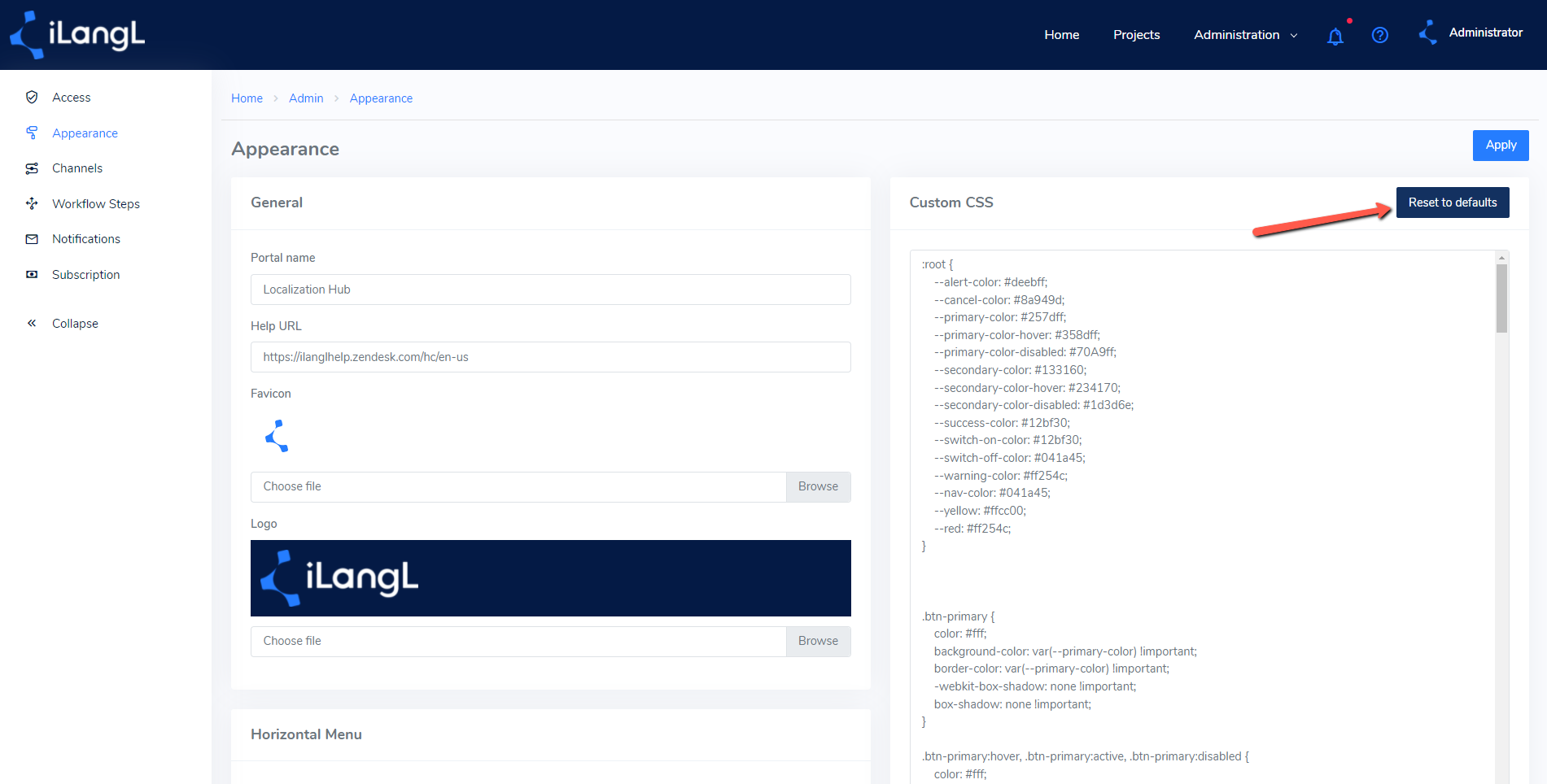
Task: Click the Custom CSS scrollbar up arrow
Action: point(1501,258)
